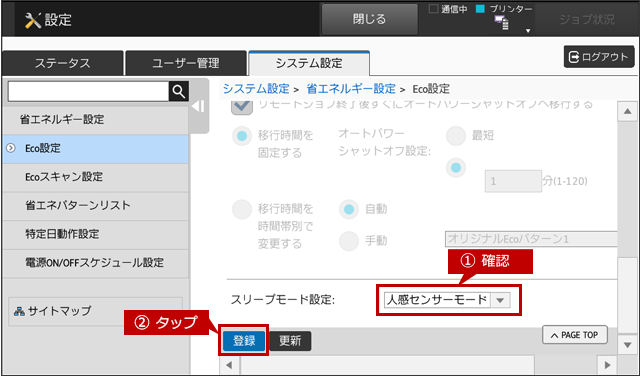Click the search magnifier icon
The width and height of the screenshot is (640, 376).
point(179,91)
